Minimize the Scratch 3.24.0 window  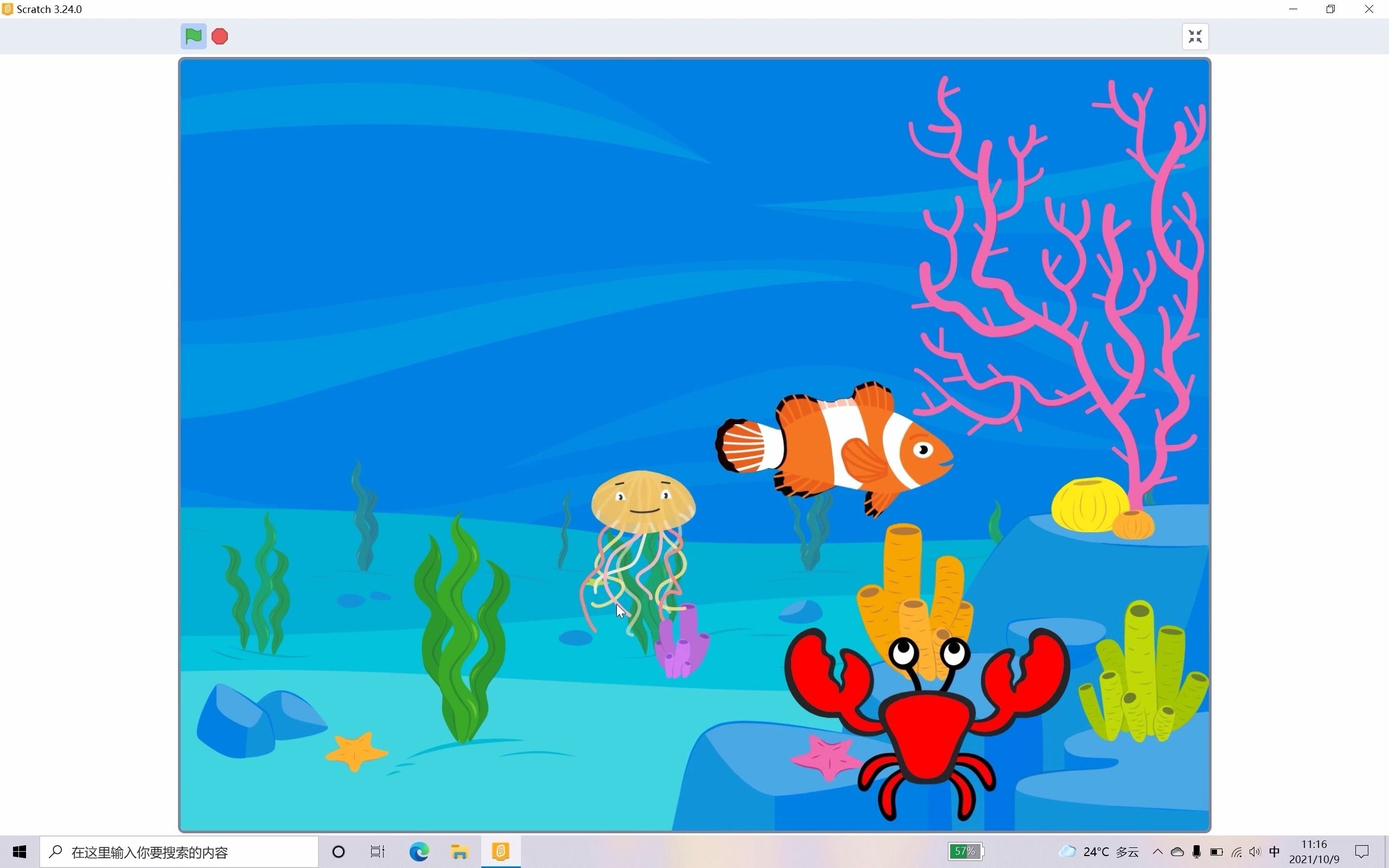click(1293, 9)
